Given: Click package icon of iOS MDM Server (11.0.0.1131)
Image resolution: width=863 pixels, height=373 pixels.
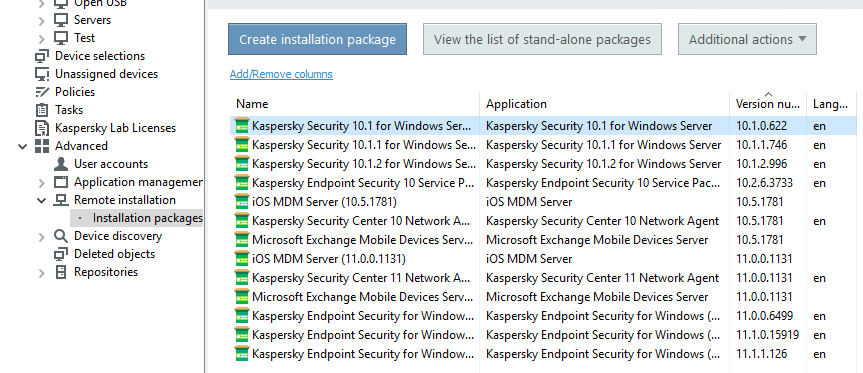Looking at the screenshot, I should click(x=242, y=259).
